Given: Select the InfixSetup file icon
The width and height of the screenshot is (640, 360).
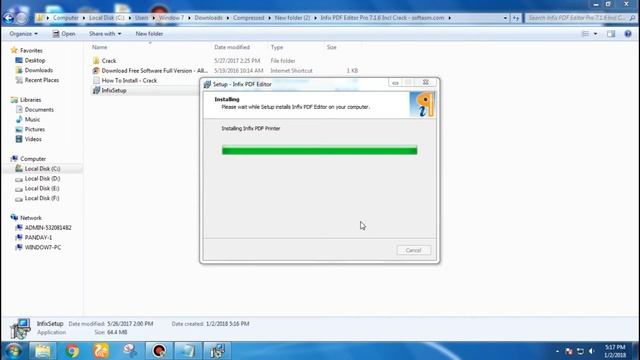Looking at the screenshot, I should click(x=96, y=91).
